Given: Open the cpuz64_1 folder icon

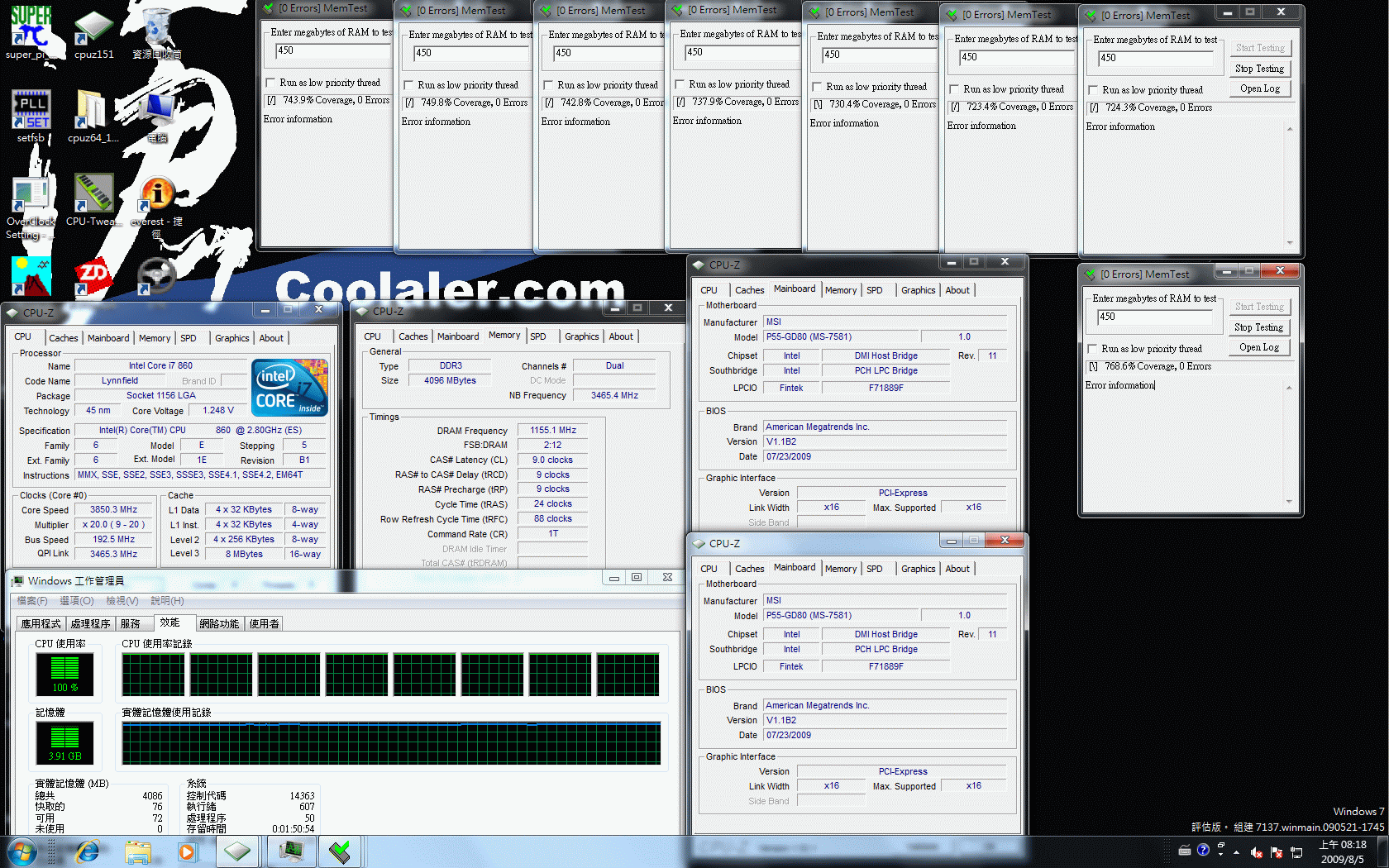Looking at the screenshot, I should coord(93,116).
